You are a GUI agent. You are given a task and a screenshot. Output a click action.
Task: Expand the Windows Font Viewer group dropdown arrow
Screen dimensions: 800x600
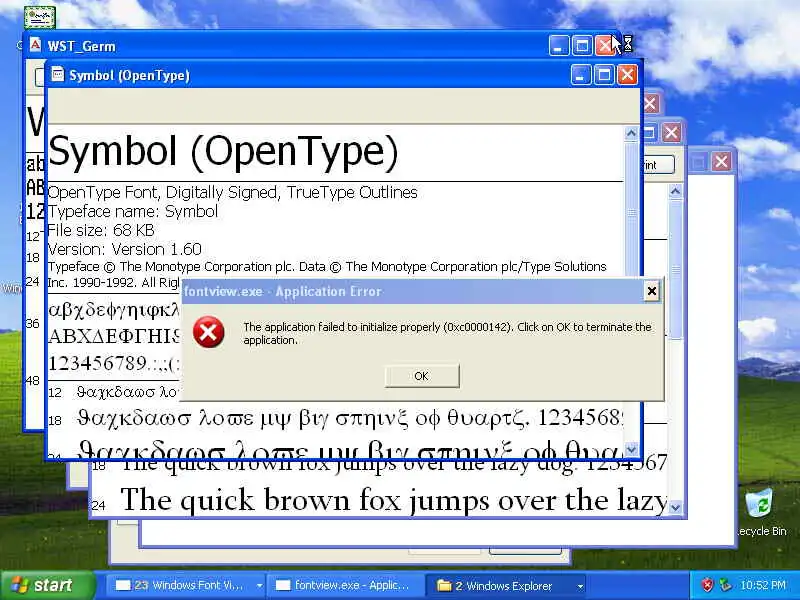click(x=259, y=586)
